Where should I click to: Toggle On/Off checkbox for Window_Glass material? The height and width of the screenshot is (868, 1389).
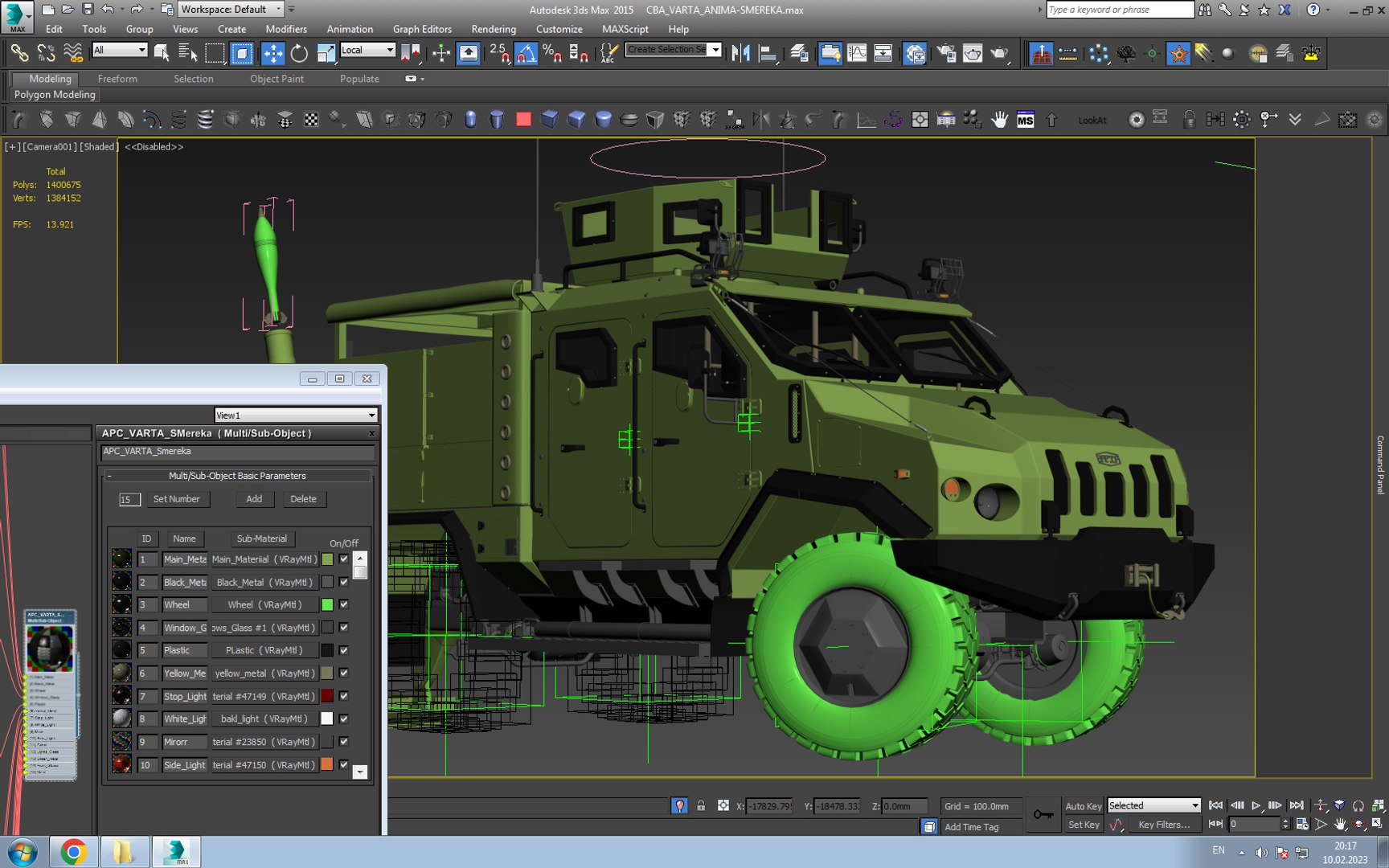point(344,628)
